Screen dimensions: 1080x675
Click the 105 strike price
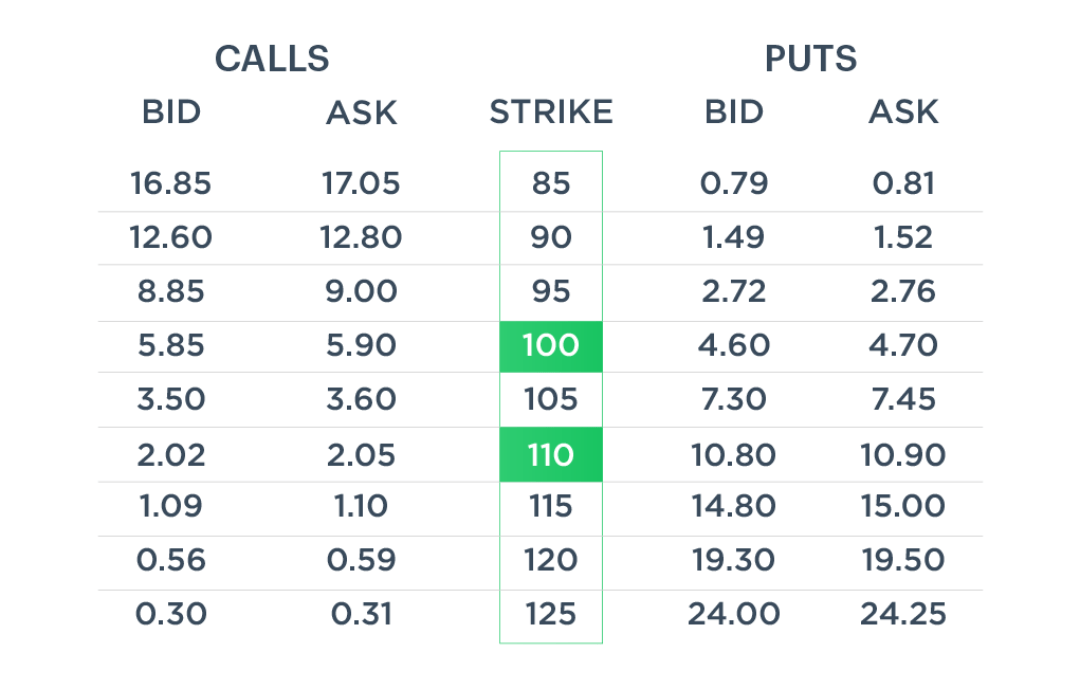[x=551, y=400]
